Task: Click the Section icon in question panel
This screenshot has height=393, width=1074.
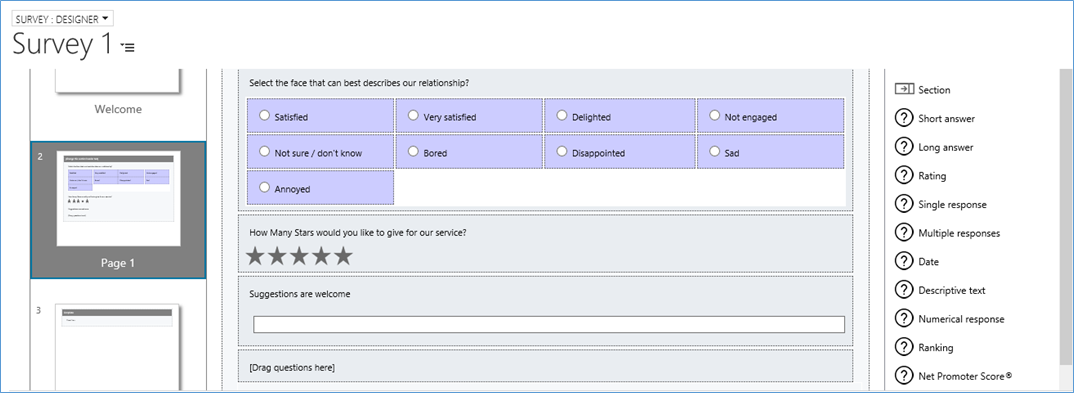Action: 904,89
